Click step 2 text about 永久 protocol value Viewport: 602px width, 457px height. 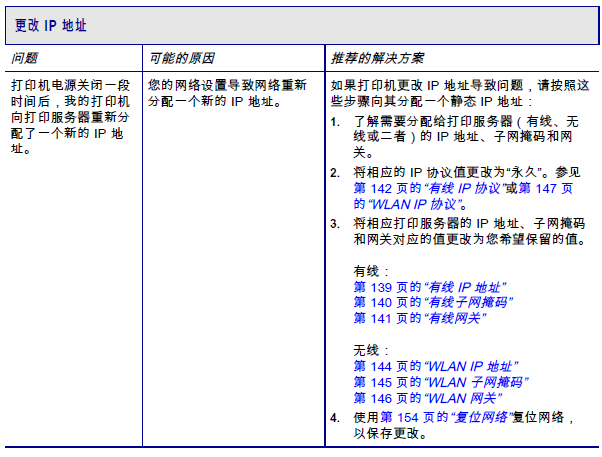pos(467,172)
